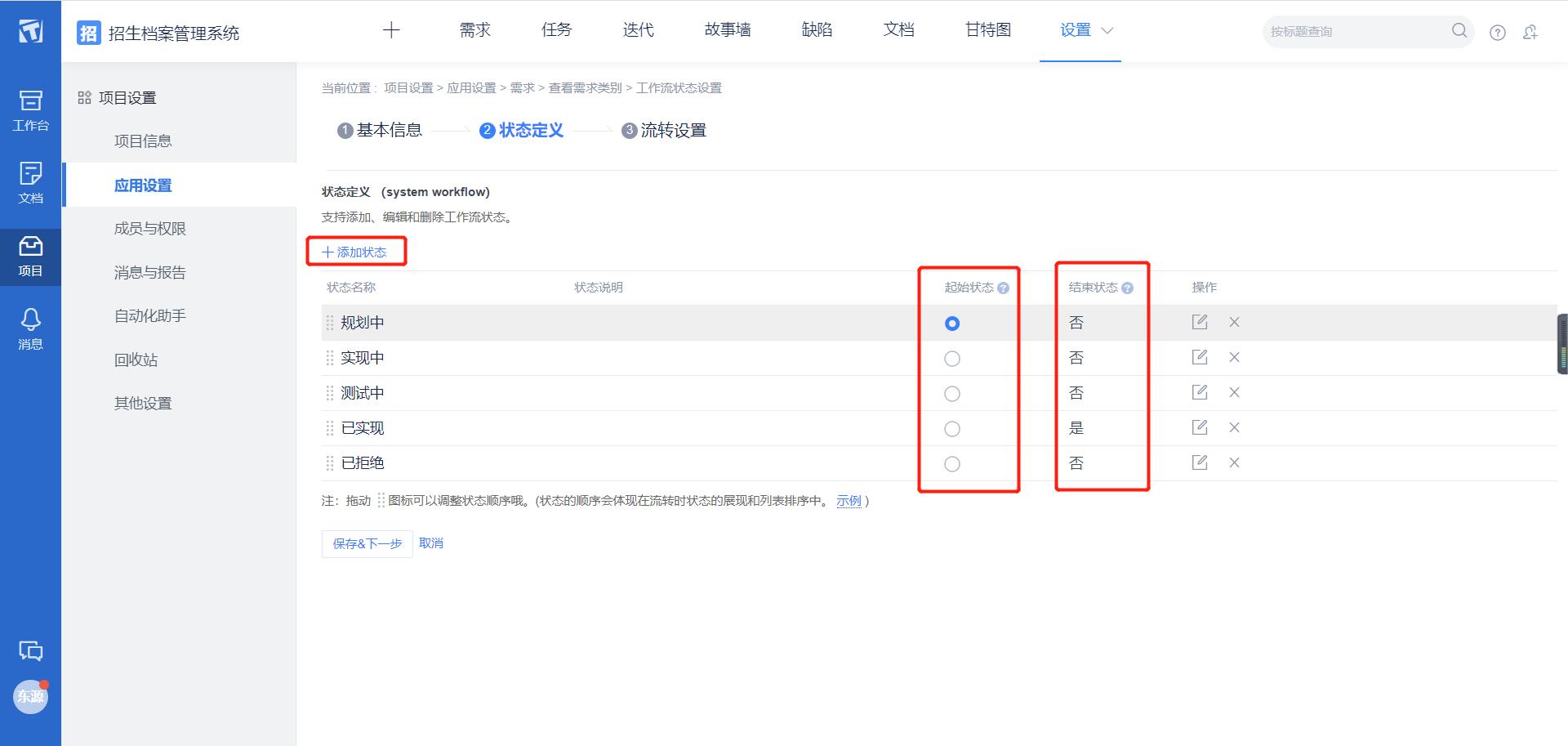
Task: Select 已实现 as starting status
Action: click(x=952, y=429)
